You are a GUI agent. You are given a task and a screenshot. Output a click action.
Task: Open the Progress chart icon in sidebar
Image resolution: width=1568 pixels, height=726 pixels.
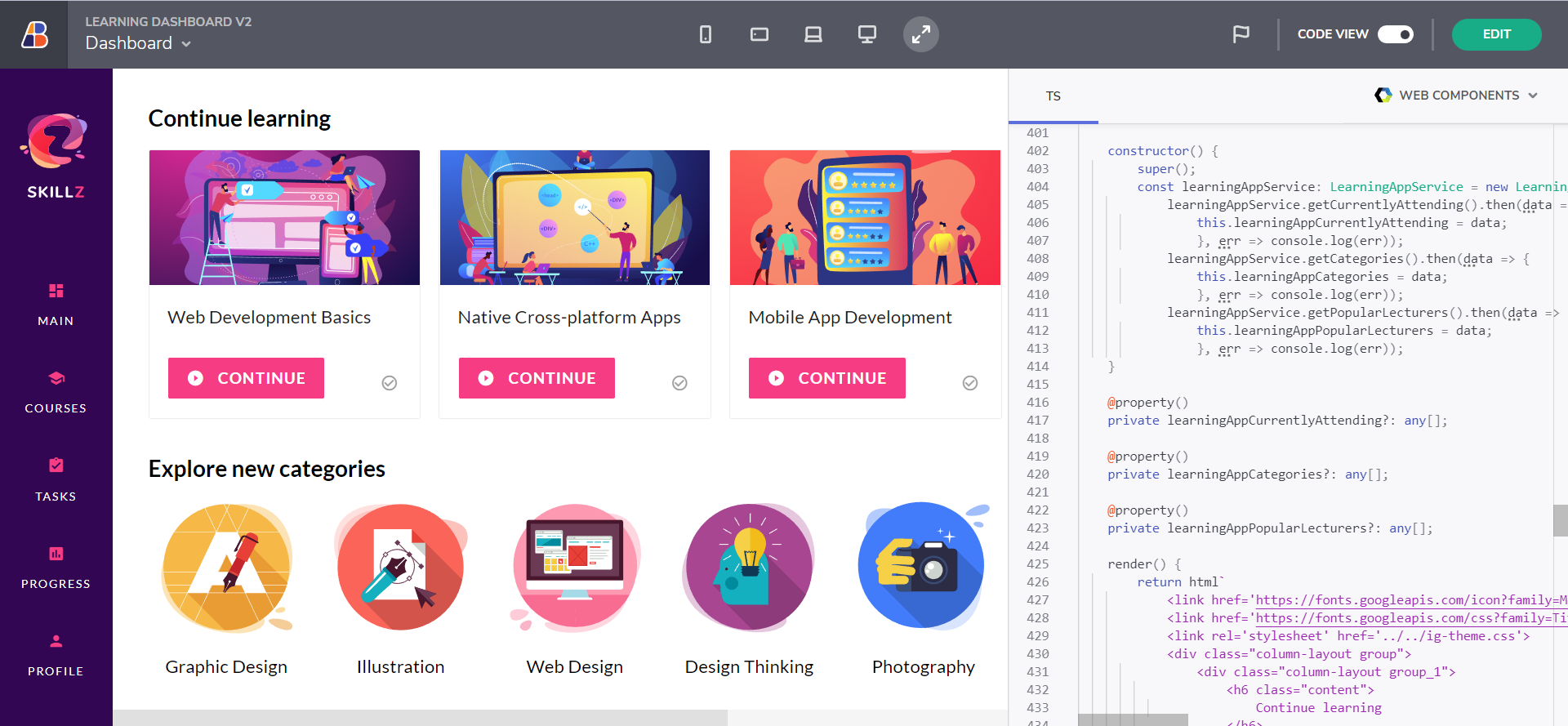(x=56, y=555)
